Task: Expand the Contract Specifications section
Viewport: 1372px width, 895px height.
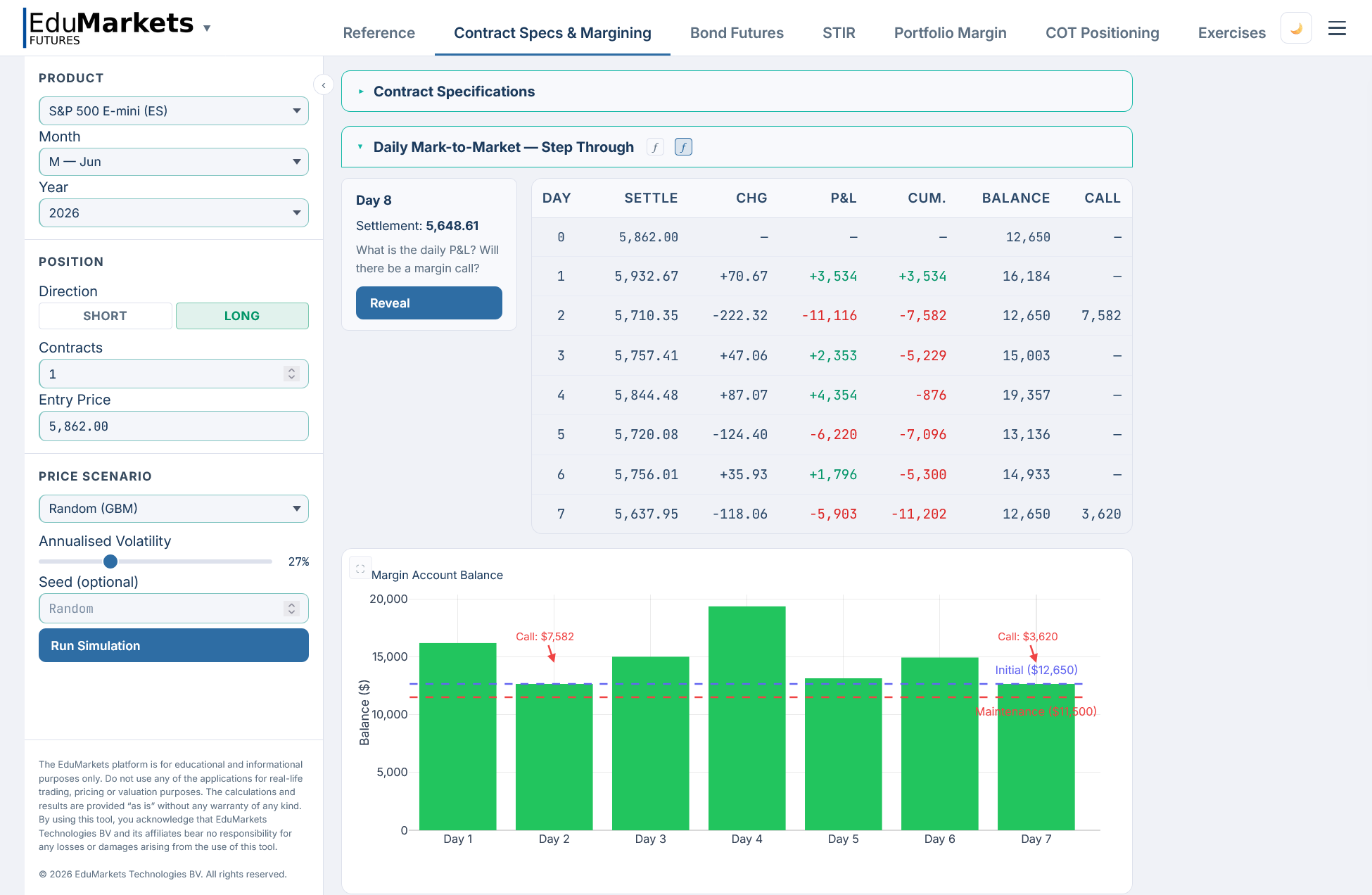Action: [x=454, y=91]
